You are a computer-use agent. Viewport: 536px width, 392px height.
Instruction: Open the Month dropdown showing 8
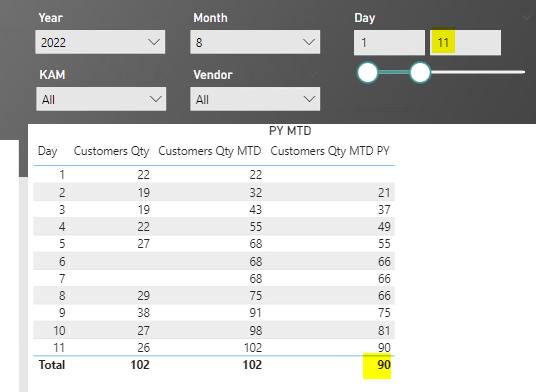point(255,42)
